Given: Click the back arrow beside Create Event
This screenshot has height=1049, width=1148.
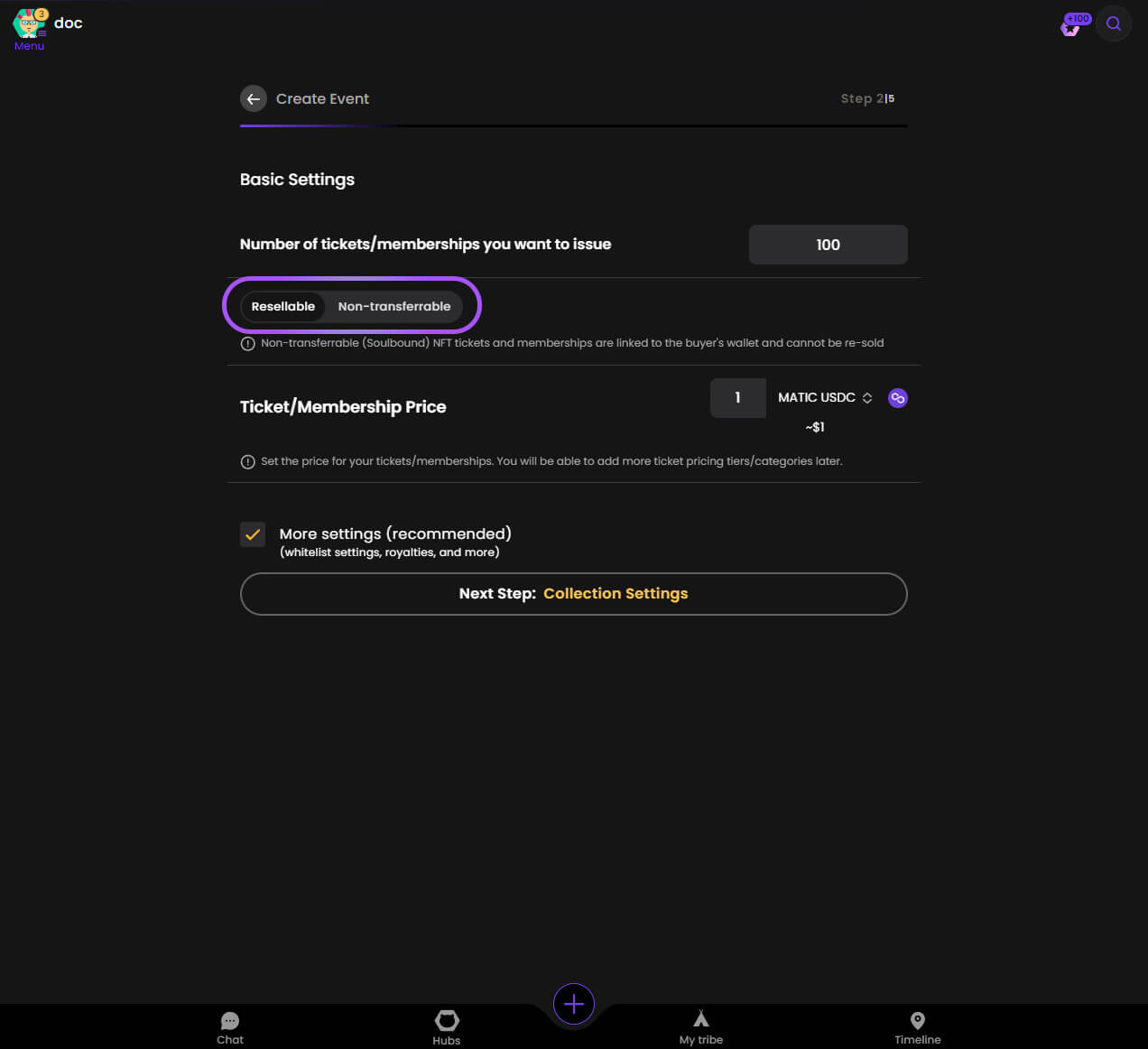Looking at the screenshot, I should 254,99.
